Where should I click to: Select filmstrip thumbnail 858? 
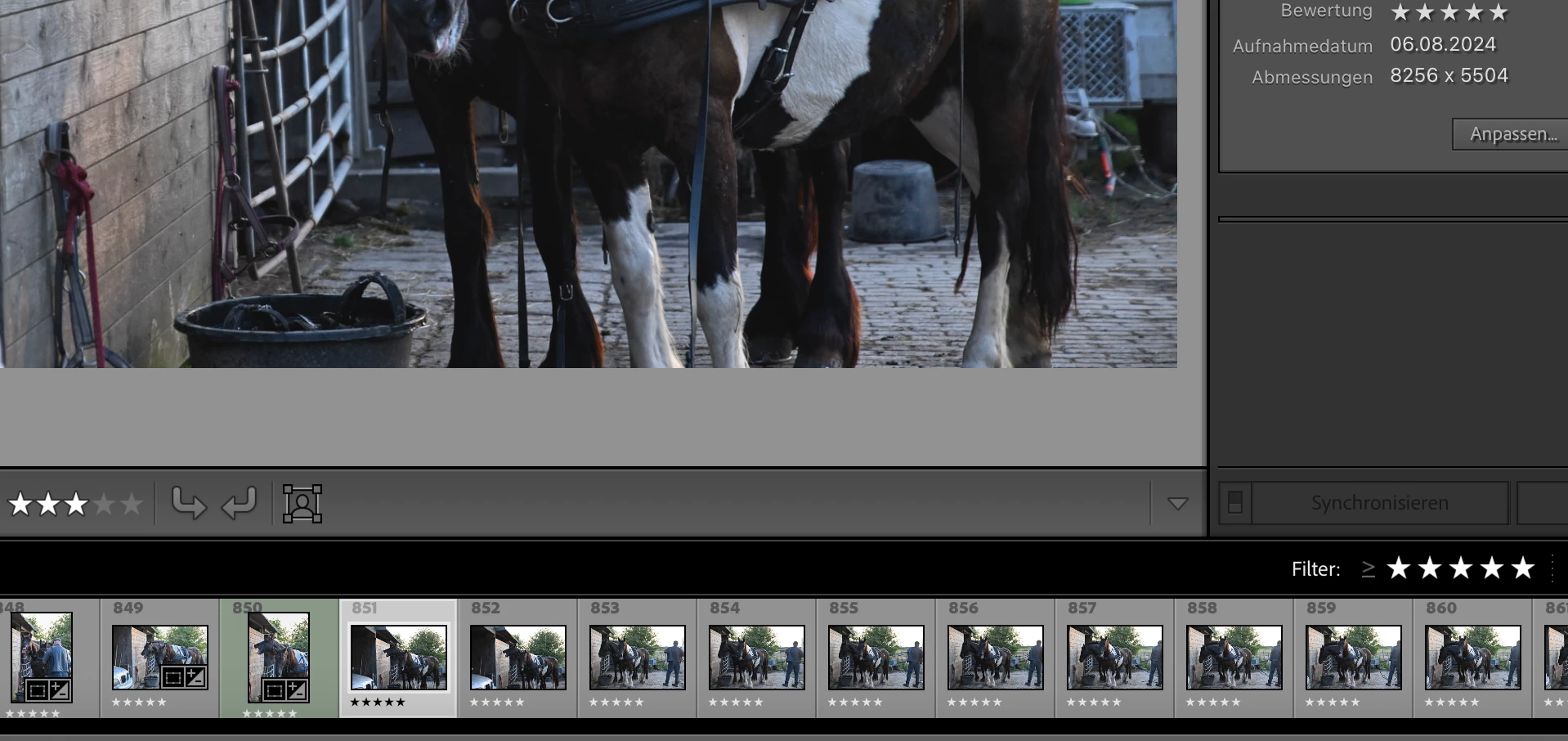click(x=1234, y=658)
